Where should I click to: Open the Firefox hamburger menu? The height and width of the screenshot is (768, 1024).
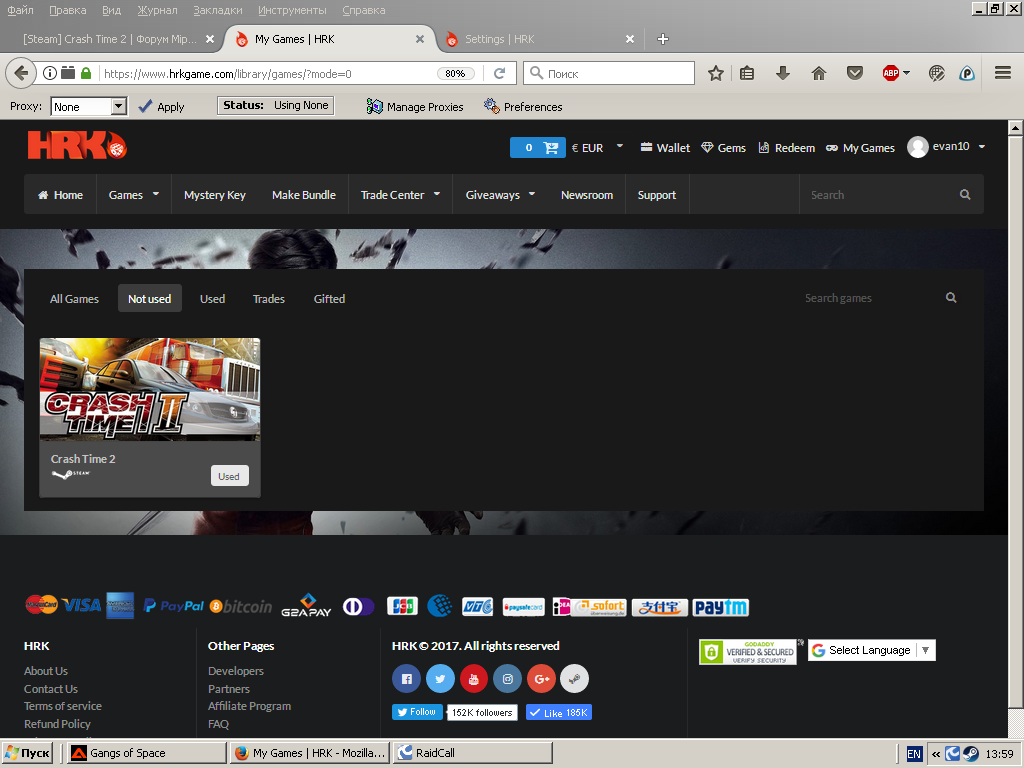point(1003,73)
